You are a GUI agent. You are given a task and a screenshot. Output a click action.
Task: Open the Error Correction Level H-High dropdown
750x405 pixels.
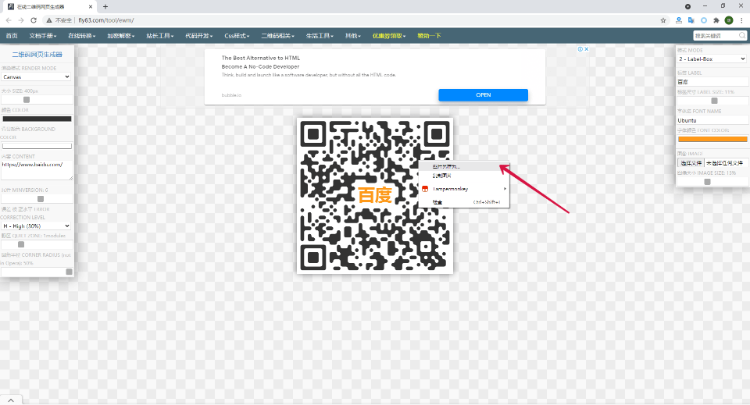(x=36, y=226)
